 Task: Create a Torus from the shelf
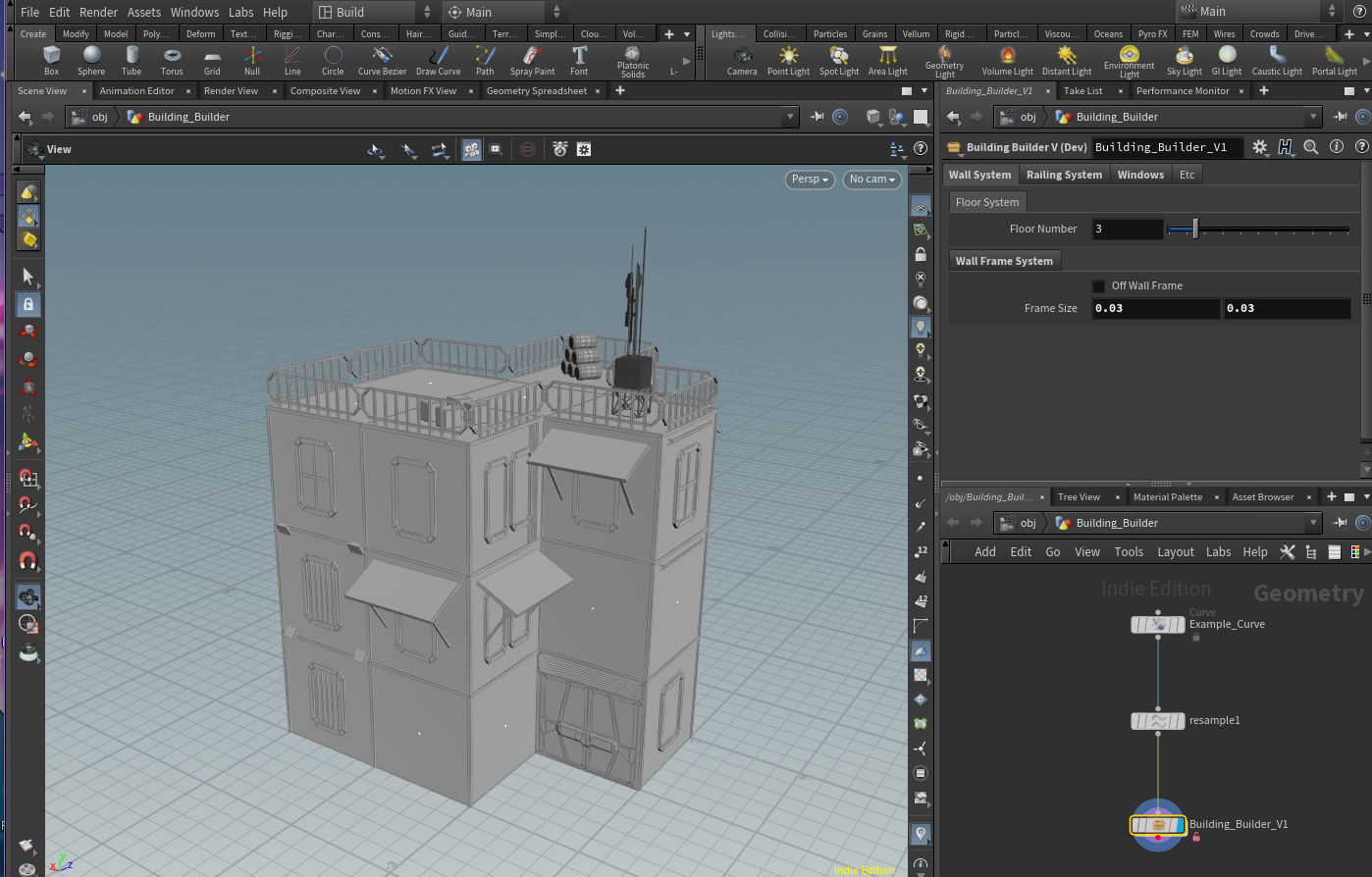[172, 61]
